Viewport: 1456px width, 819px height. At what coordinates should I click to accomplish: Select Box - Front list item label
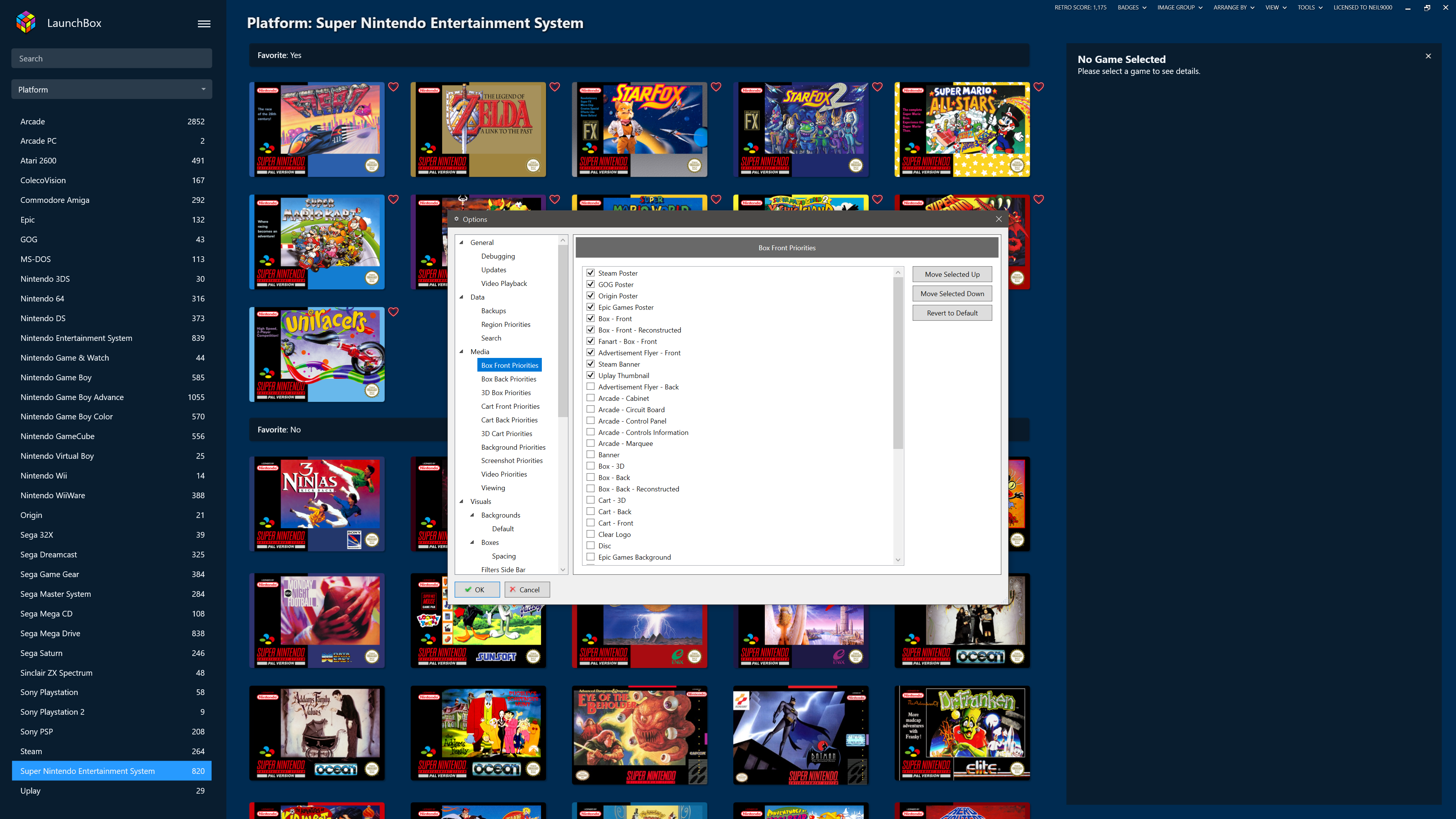coord(615,319)
